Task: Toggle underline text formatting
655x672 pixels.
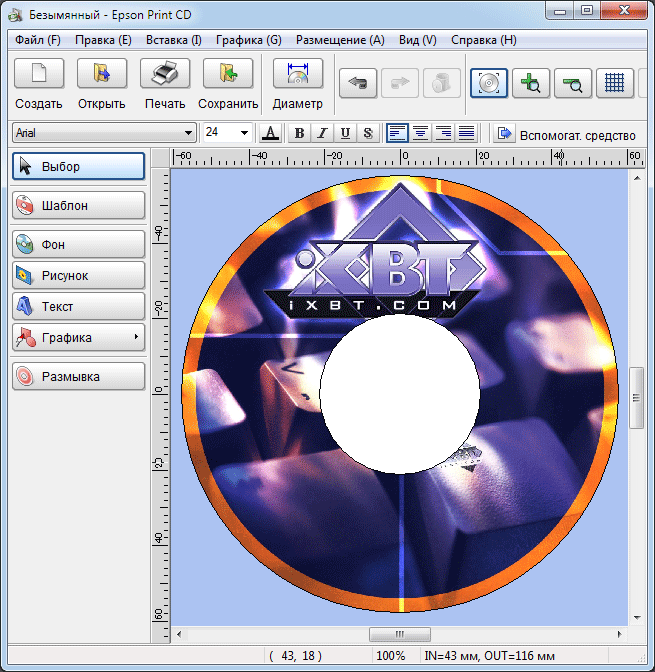Action: pos(345,133)
